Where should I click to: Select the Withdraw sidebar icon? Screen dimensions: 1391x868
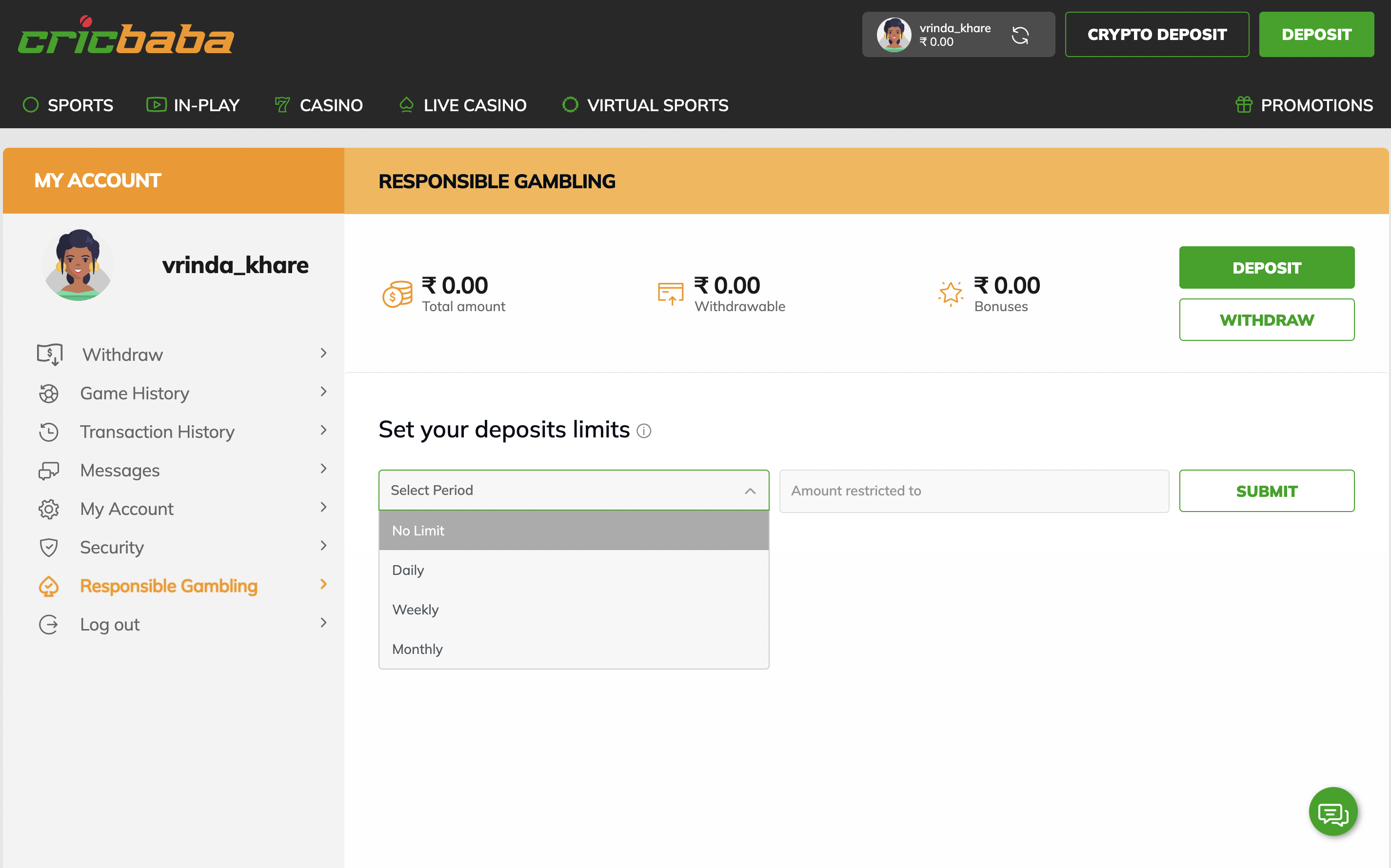pyautogui.click(x=49, y=354)
